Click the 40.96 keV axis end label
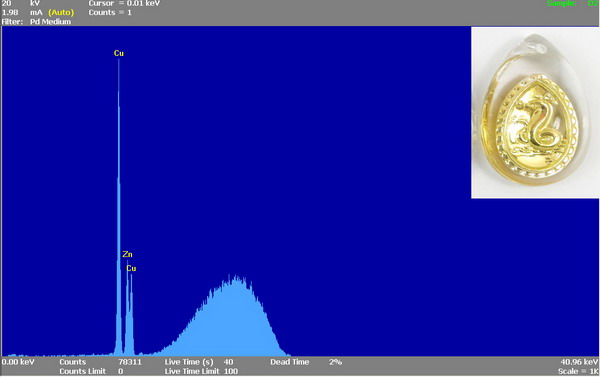 point(579,362)
